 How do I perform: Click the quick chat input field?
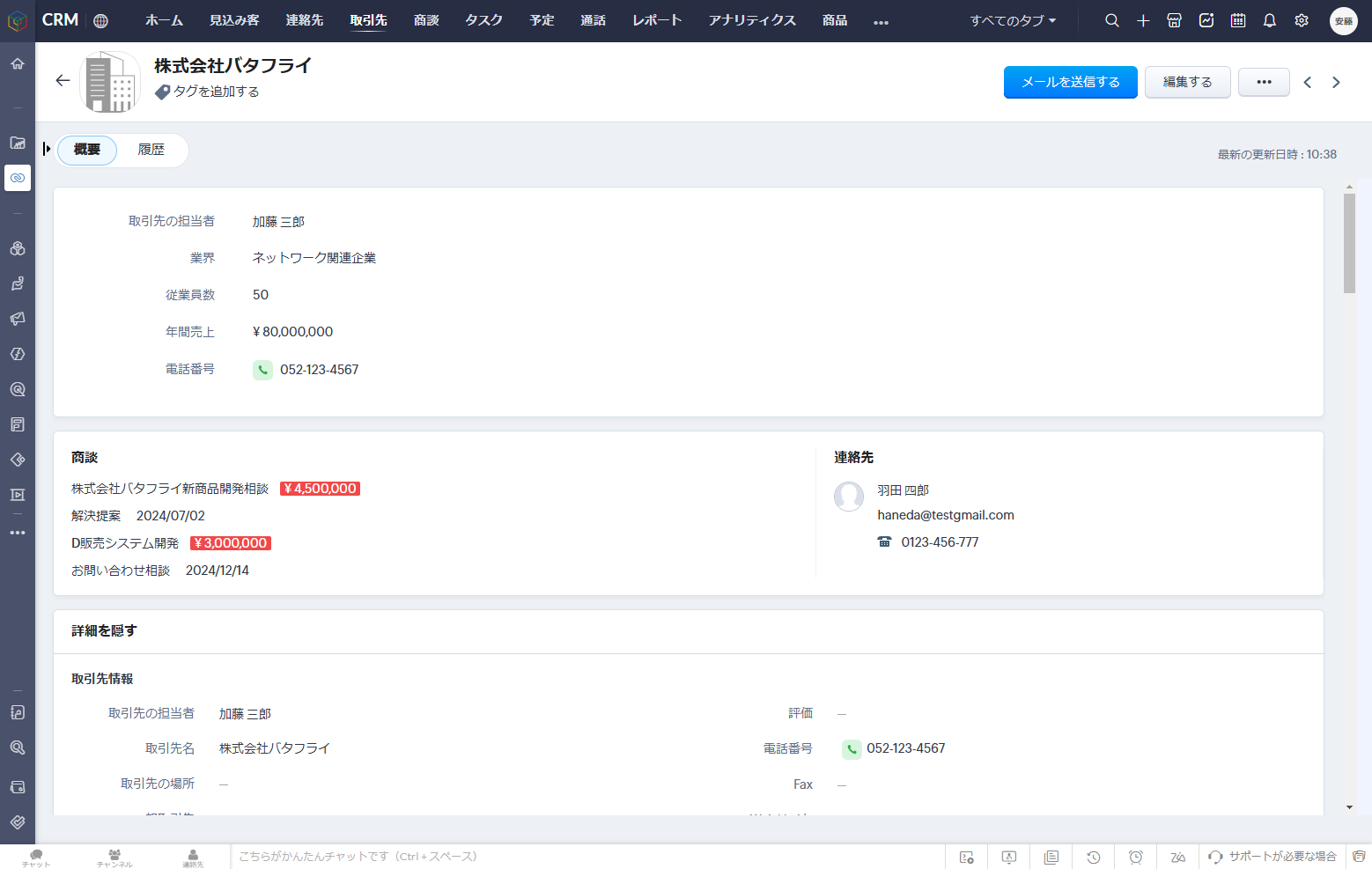coord(587,857)
